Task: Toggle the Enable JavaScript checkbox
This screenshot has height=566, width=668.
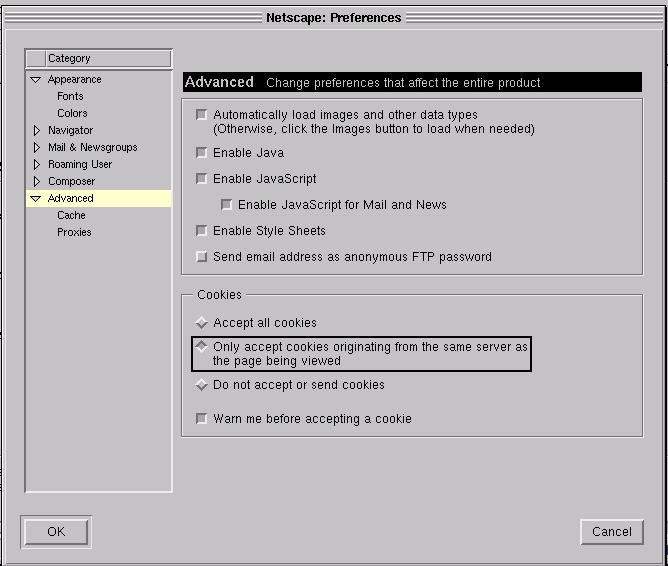Action: point(202,179)
